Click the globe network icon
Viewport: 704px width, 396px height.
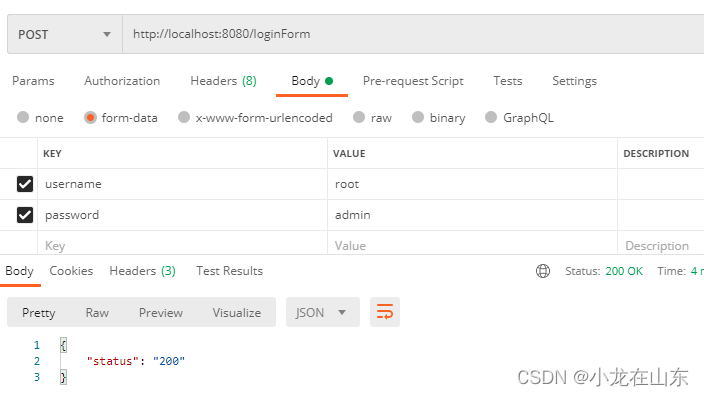point(543,271)
